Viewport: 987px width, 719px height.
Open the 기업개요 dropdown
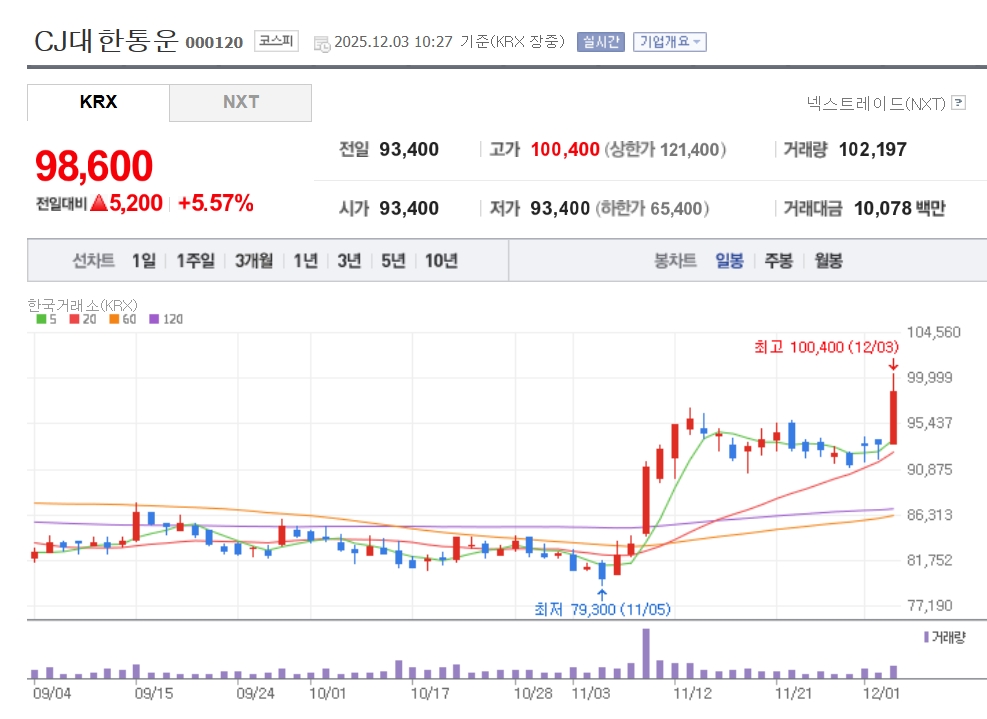(x=670, y=42)
